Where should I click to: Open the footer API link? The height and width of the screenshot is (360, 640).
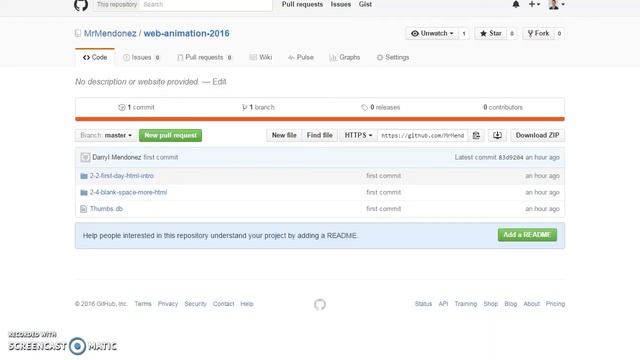pos(443,304)
